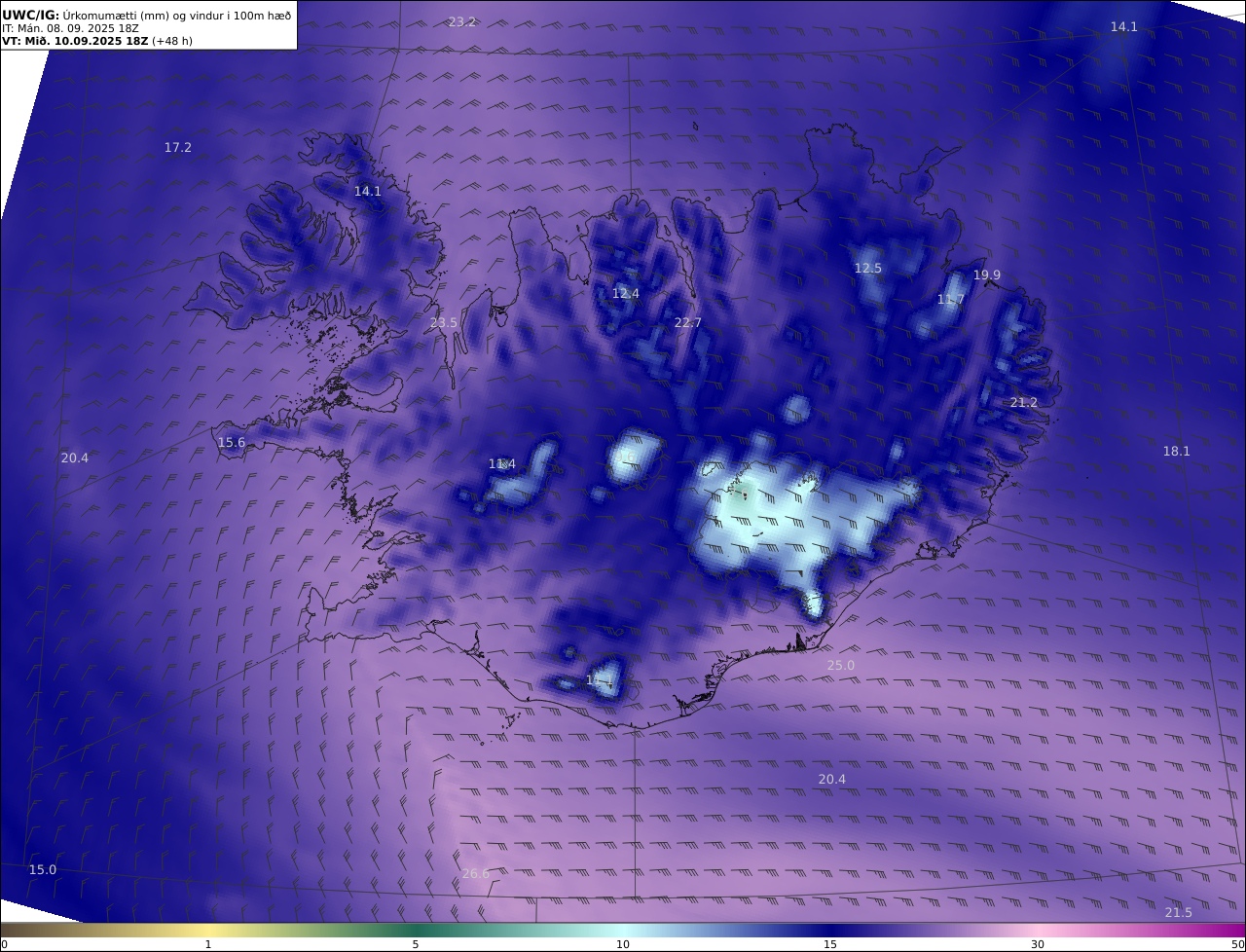This screenshot has height=952, width=1246.
Task: Click the 20.4 value south of Iceland
Action: pyautogui.click(x=832, y=779)
